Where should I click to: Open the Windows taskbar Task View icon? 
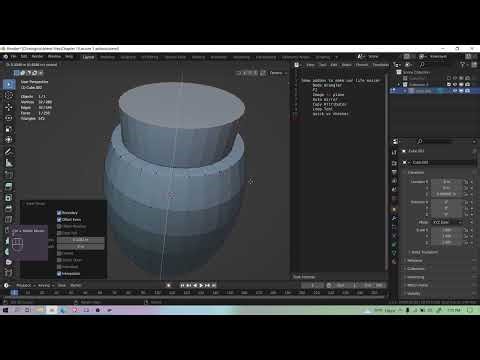click(27, 310)
